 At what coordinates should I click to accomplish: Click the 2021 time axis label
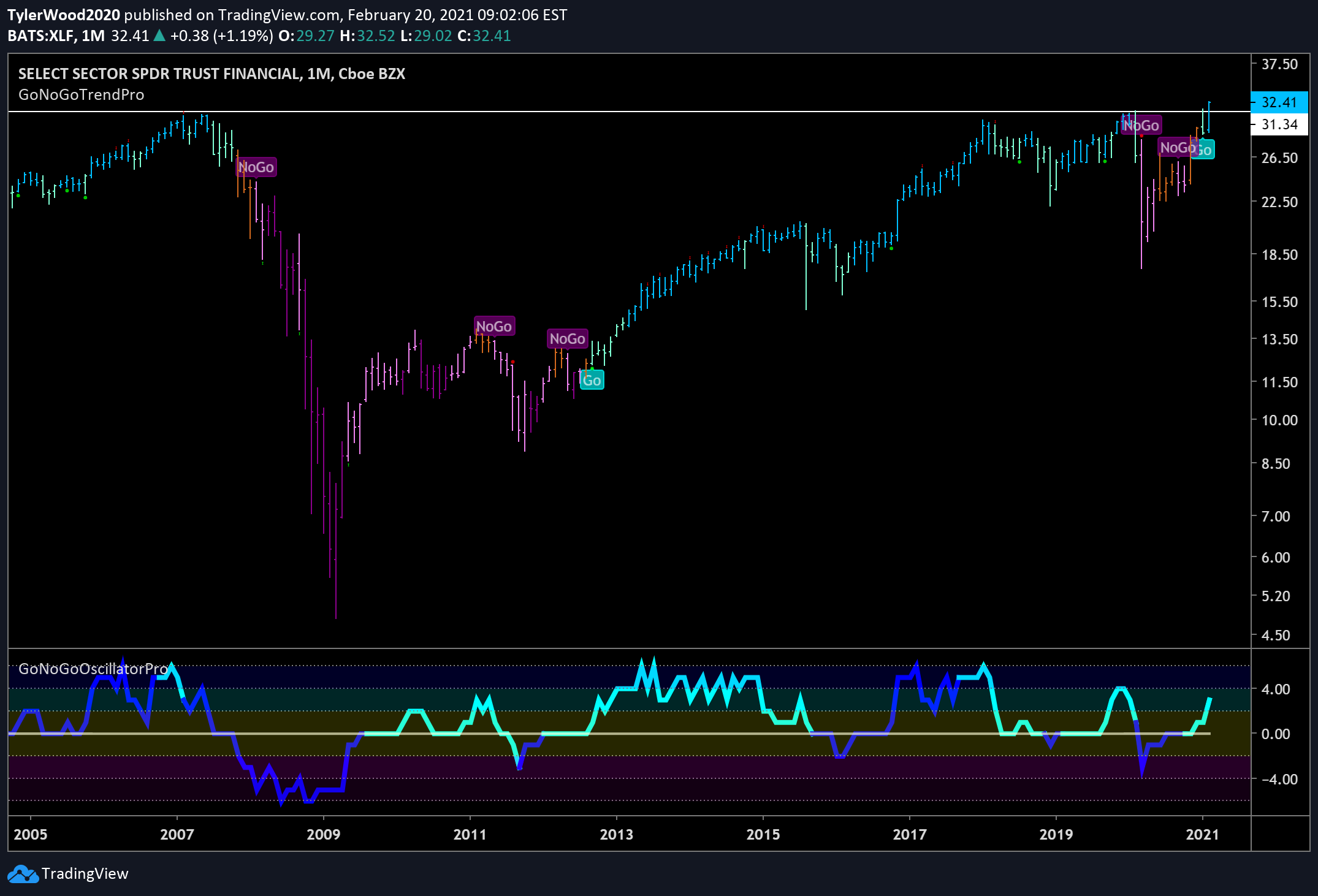[1203, 834]
